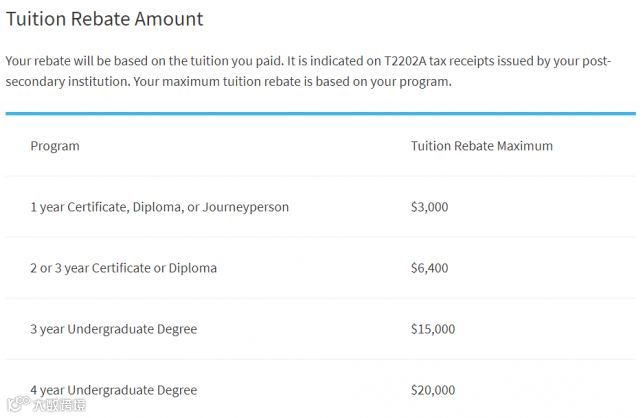Click the "2 or 3 year Certificate or Diploma" row

(123, 268)
